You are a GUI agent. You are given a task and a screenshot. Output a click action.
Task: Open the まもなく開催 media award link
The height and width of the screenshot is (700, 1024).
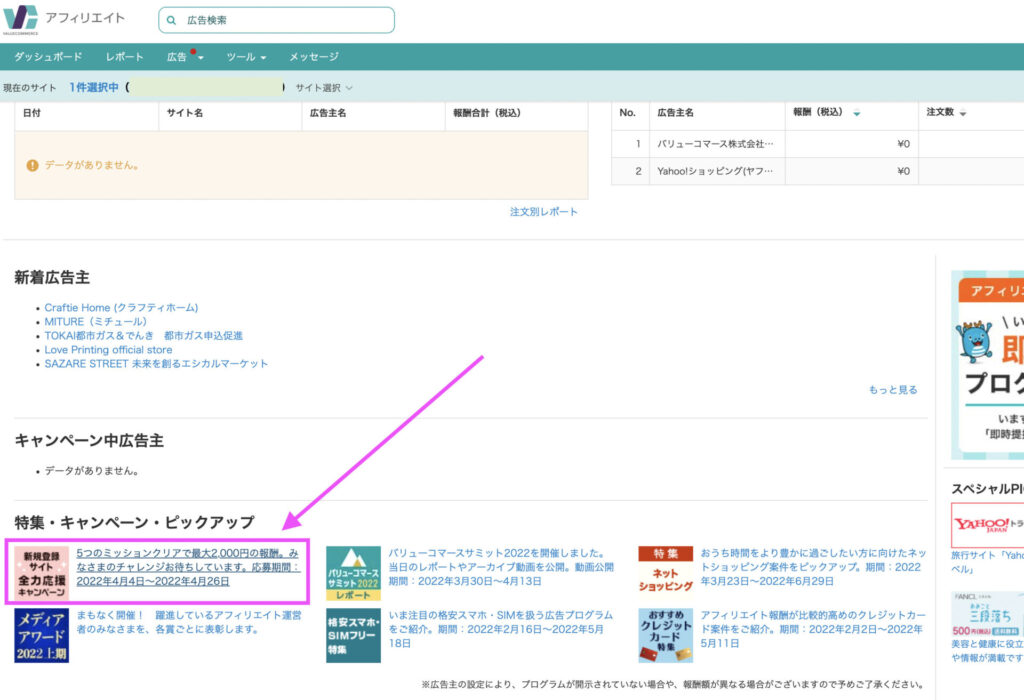[189, 622]
